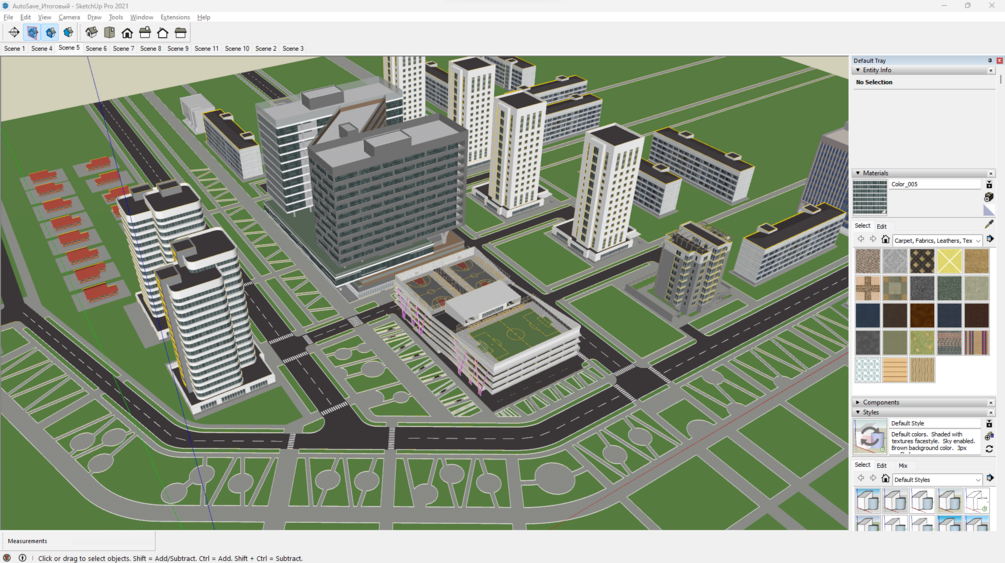Viewport: 1005px width, 563px height.
Task: Click the info status bar icon
Action: point(22,558)
